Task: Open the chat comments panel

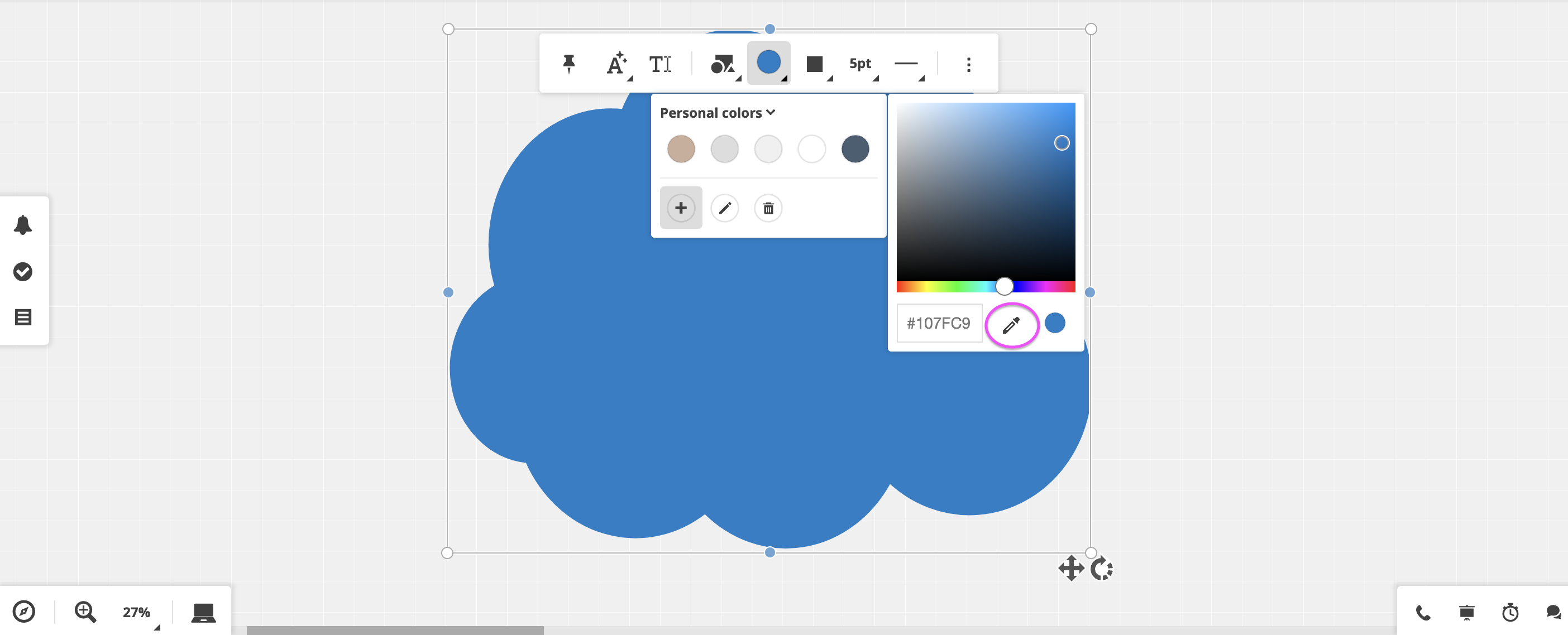Action: click(x=1553, y=613)
